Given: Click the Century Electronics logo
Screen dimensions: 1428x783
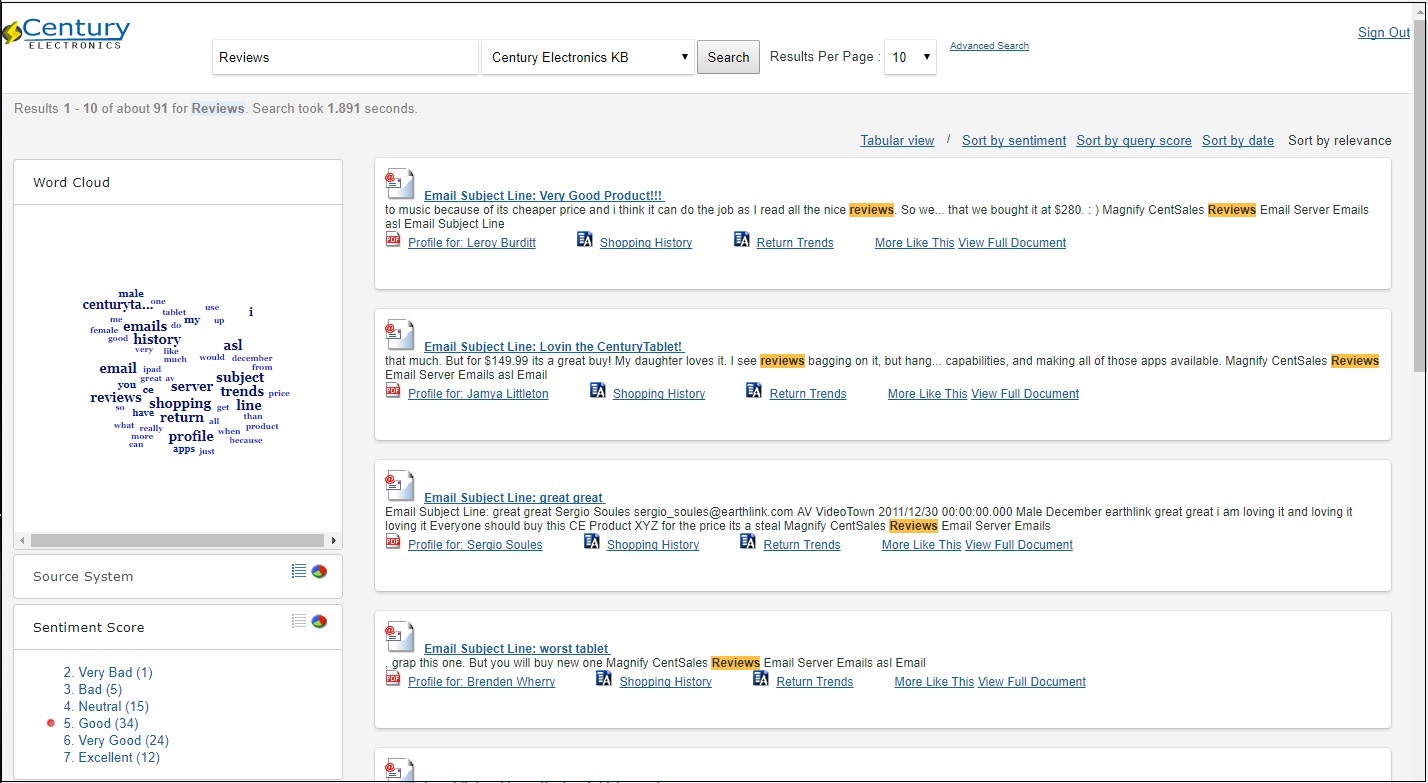Looking at the screenshot, I should coord(67,32).
